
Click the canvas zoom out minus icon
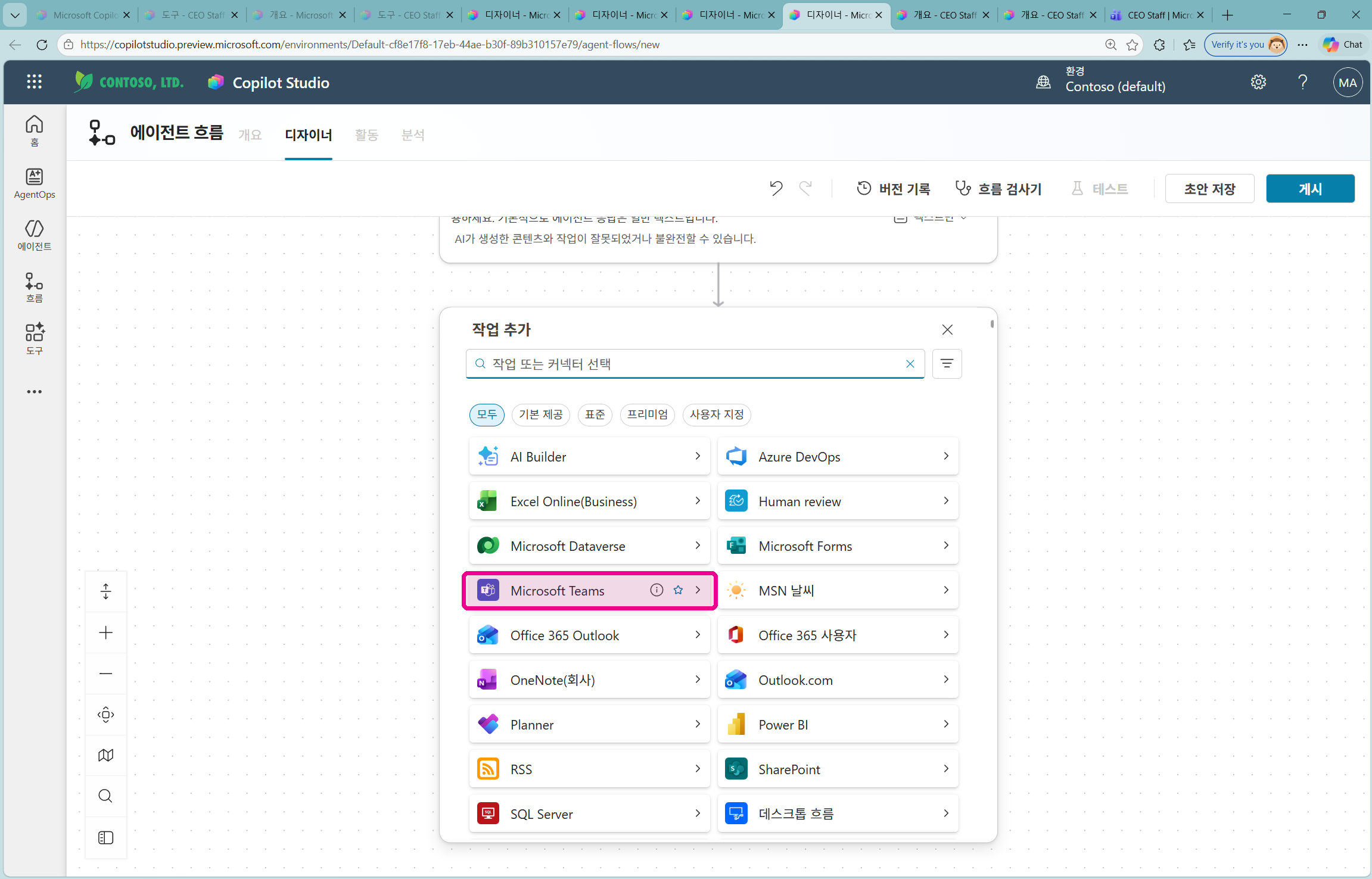point(106,674)
